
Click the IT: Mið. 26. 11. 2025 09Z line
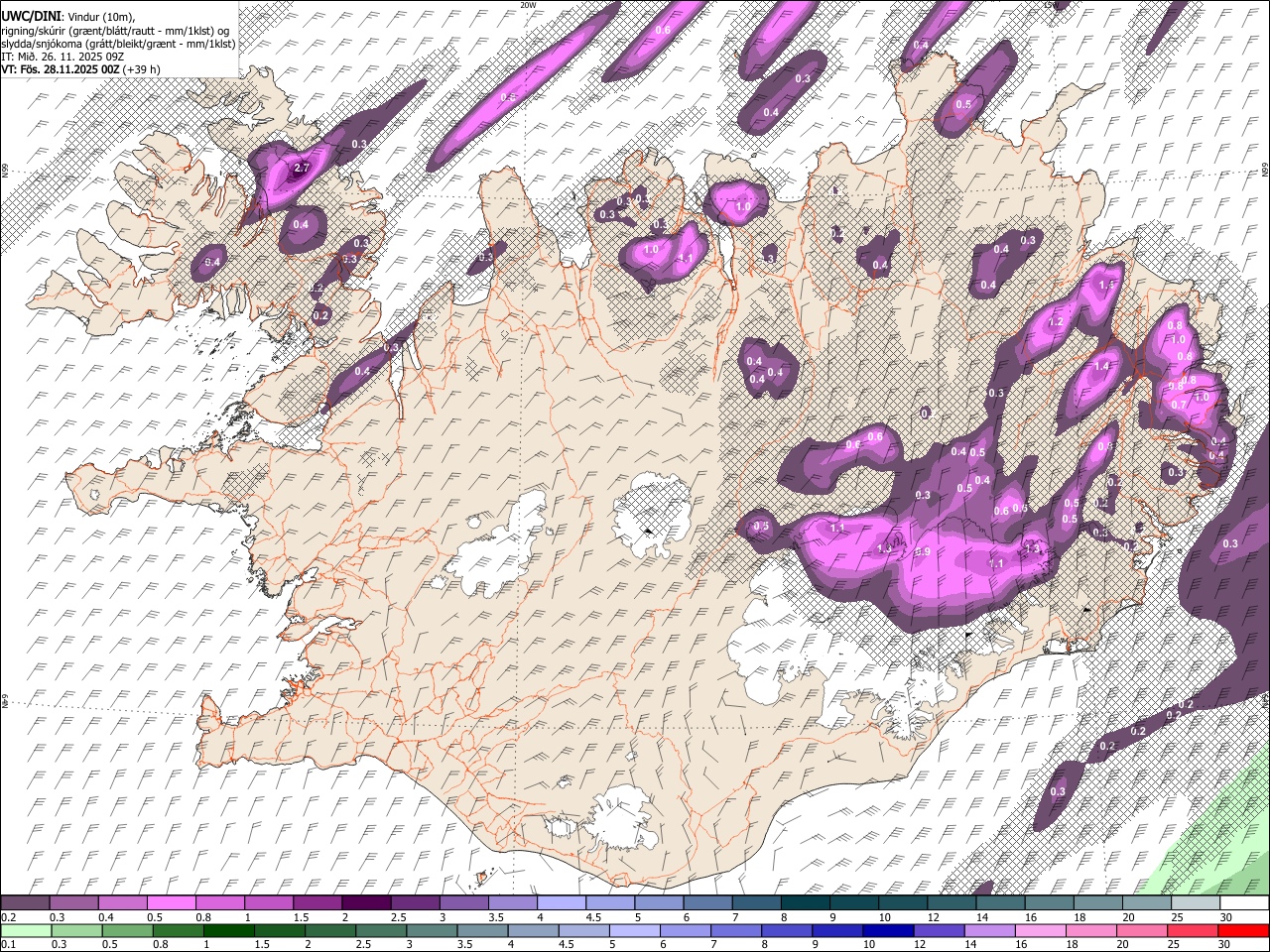pos(62,57)
